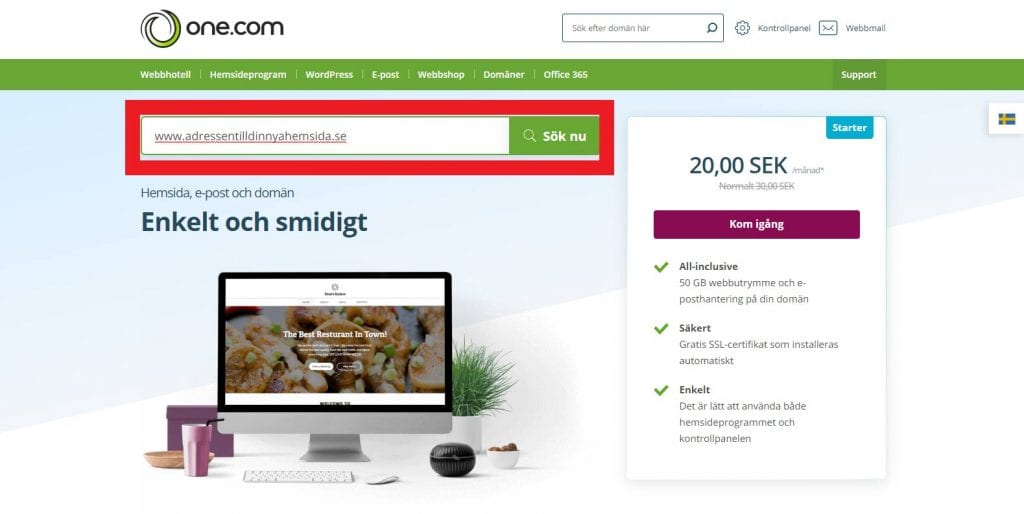The height and width of the screenshot is (514, 1024).
Task: Click the Support tab in navigation
Action: pos(859,74)
